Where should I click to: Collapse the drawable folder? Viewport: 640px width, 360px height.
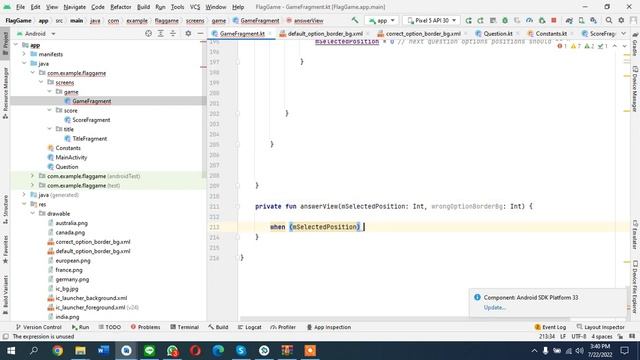tap(32, 213)
